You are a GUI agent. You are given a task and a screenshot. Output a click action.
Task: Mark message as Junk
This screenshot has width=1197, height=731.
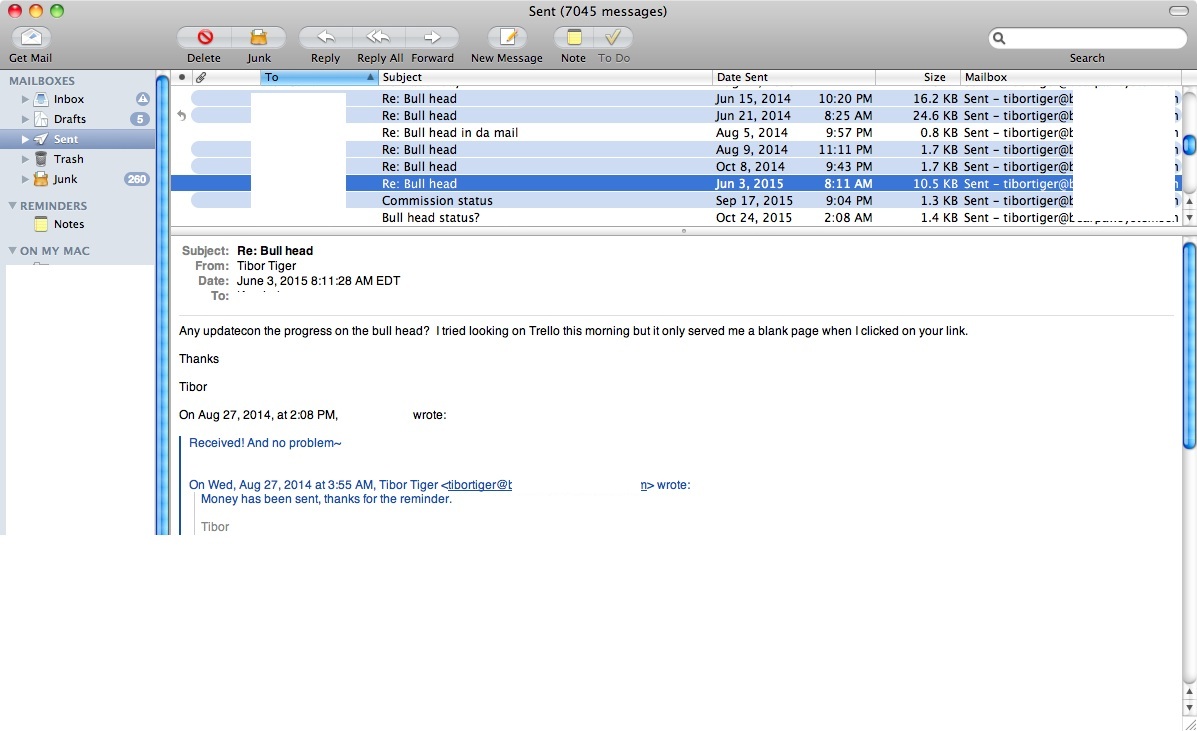[259, 38]
